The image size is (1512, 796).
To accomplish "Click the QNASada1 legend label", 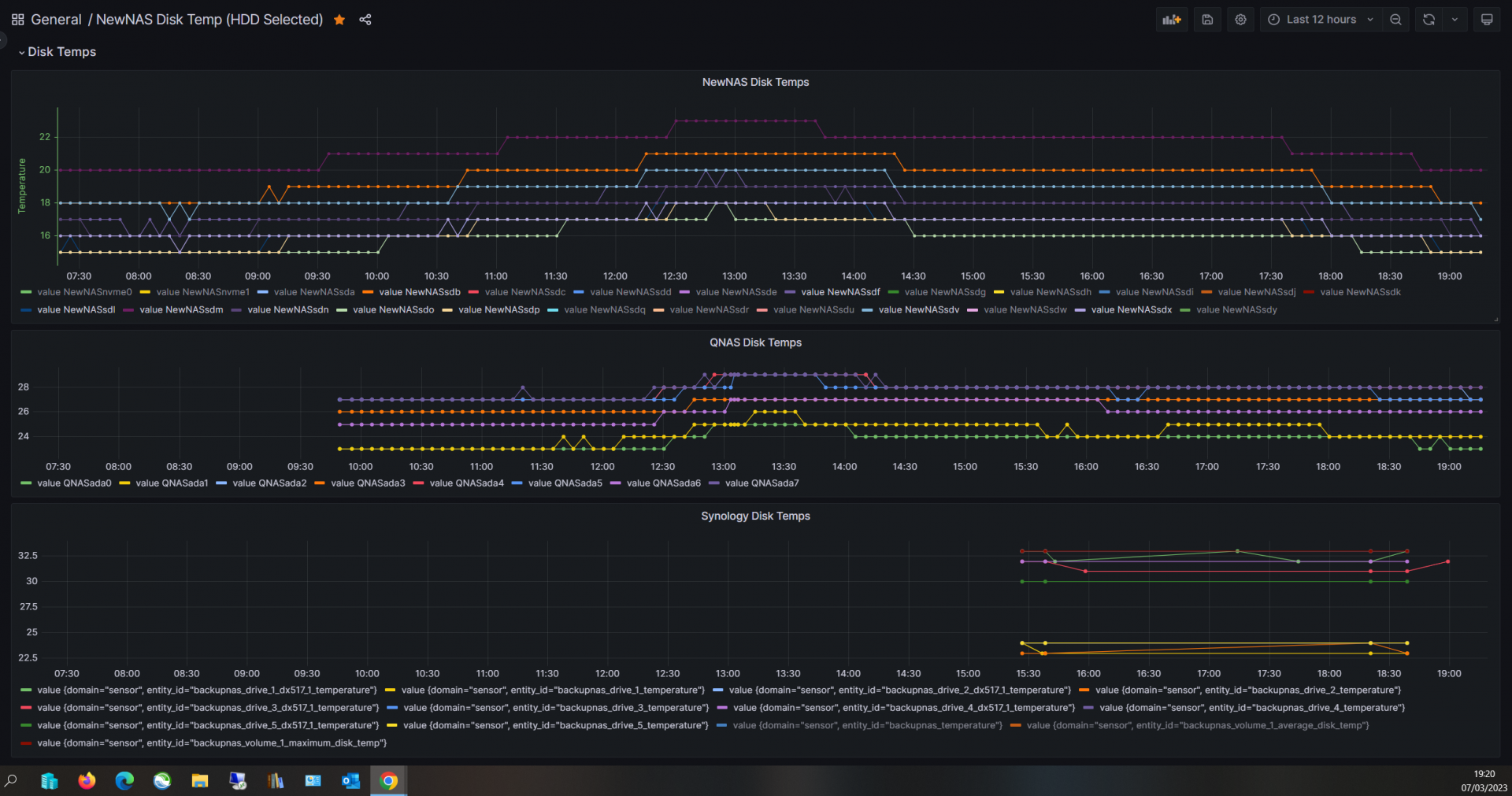I will pyautogui.click(x=172, y=483).
